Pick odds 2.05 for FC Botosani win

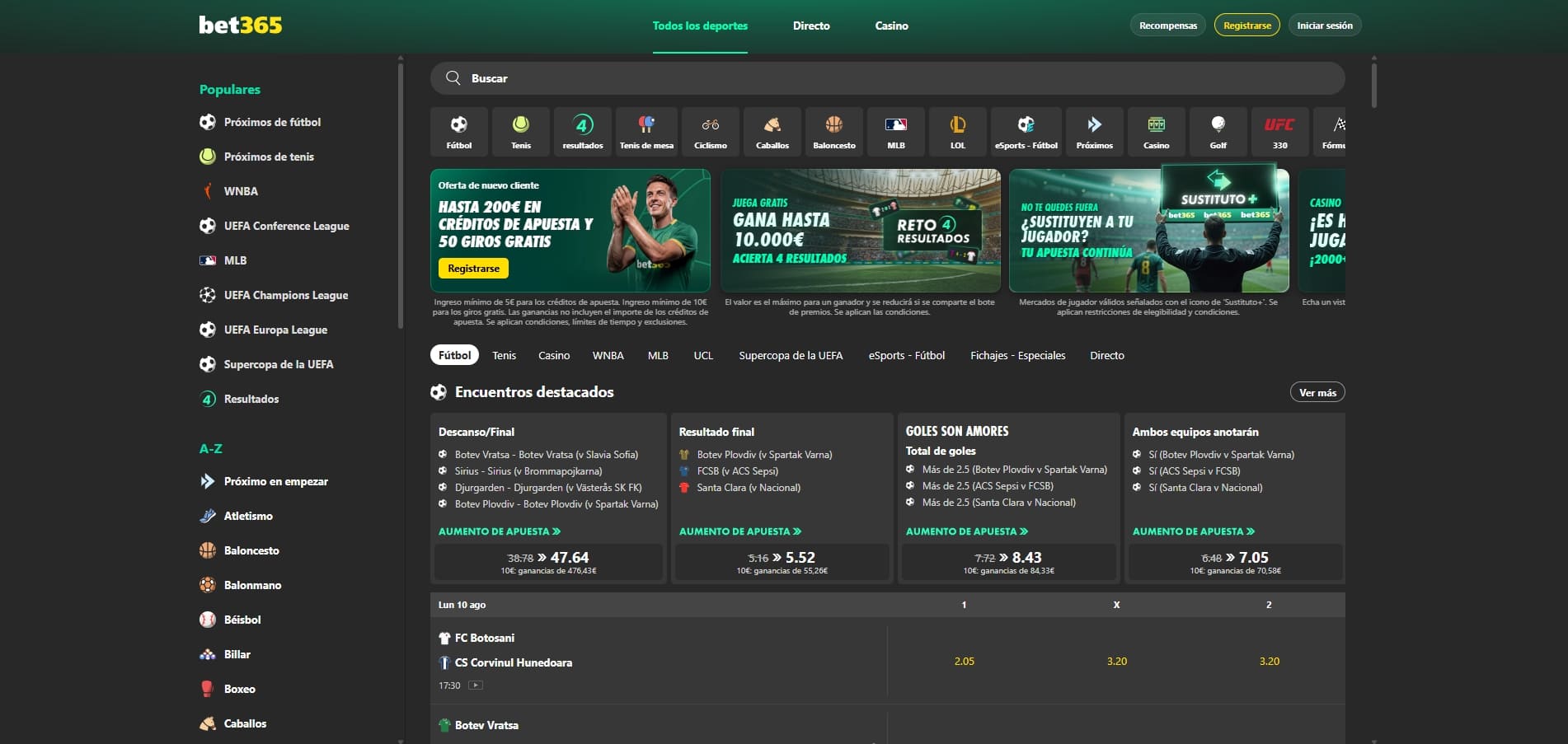(x=964, y=661)
